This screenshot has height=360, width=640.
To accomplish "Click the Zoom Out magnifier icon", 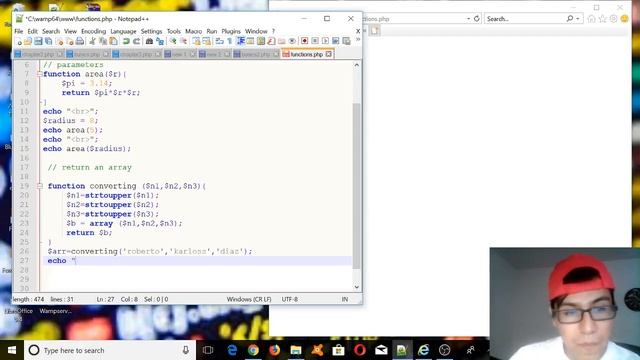I will click(183, 41).
